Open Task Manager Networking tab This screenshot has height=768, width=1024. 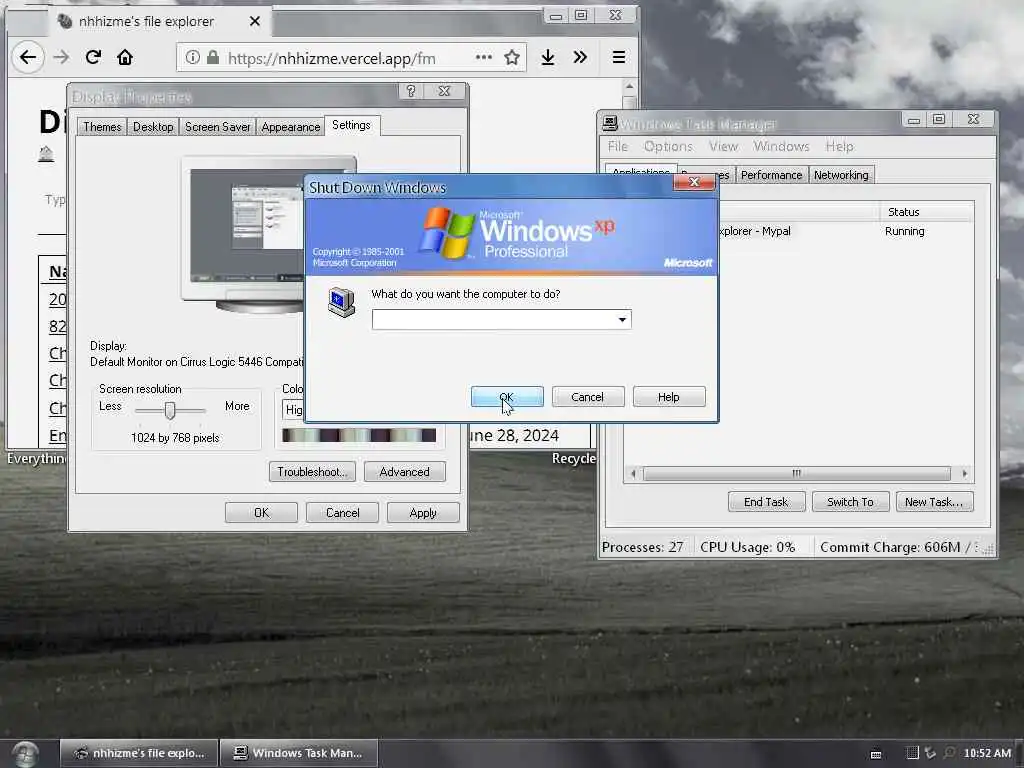coord(841,175)
